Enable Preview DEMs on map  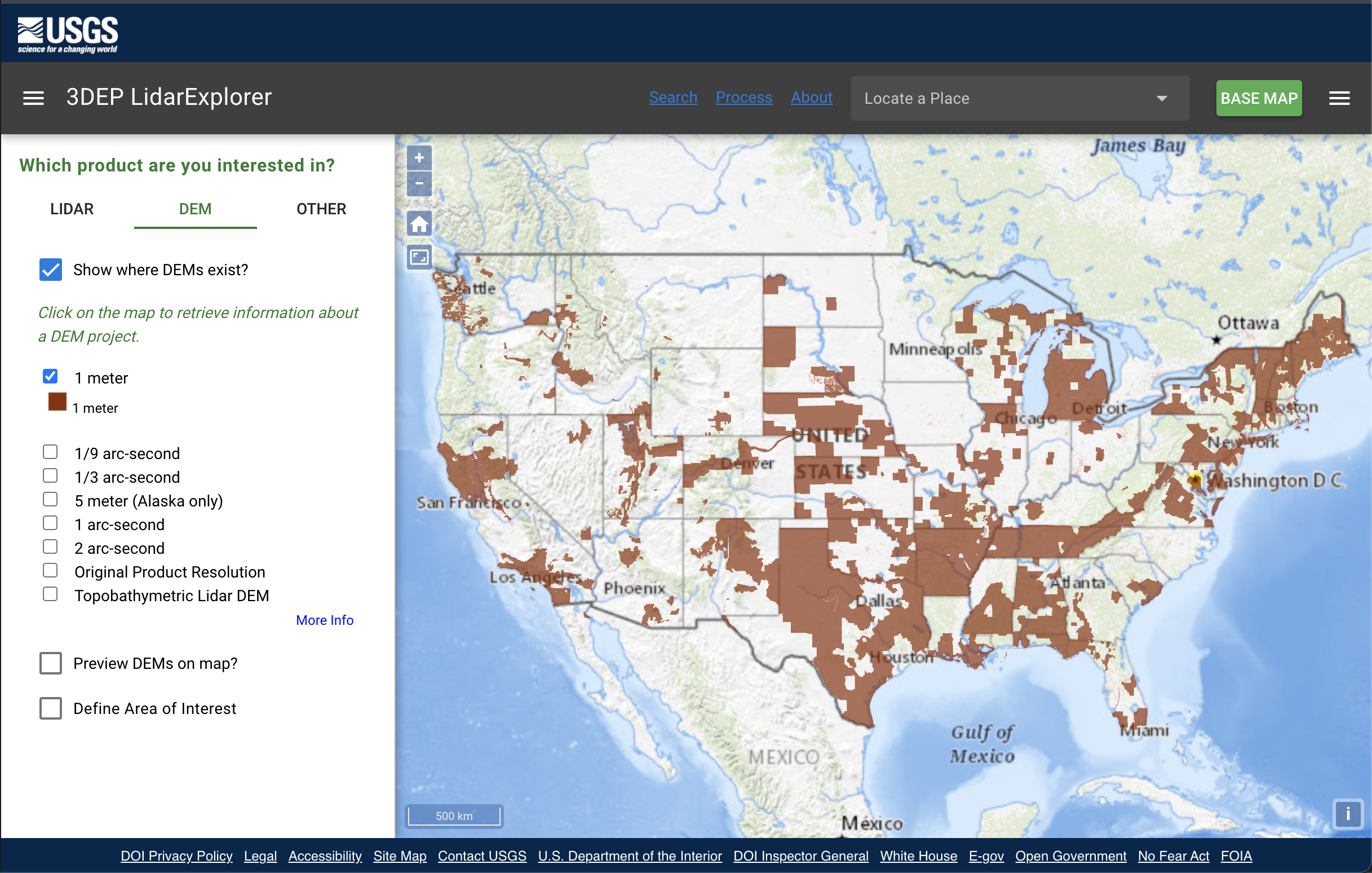pos(51,663)
